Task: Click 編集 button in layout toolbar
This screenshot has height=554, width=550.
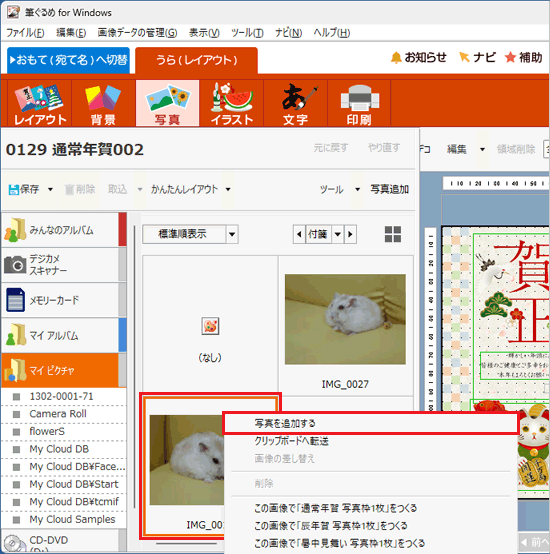Action: point(457,149)
